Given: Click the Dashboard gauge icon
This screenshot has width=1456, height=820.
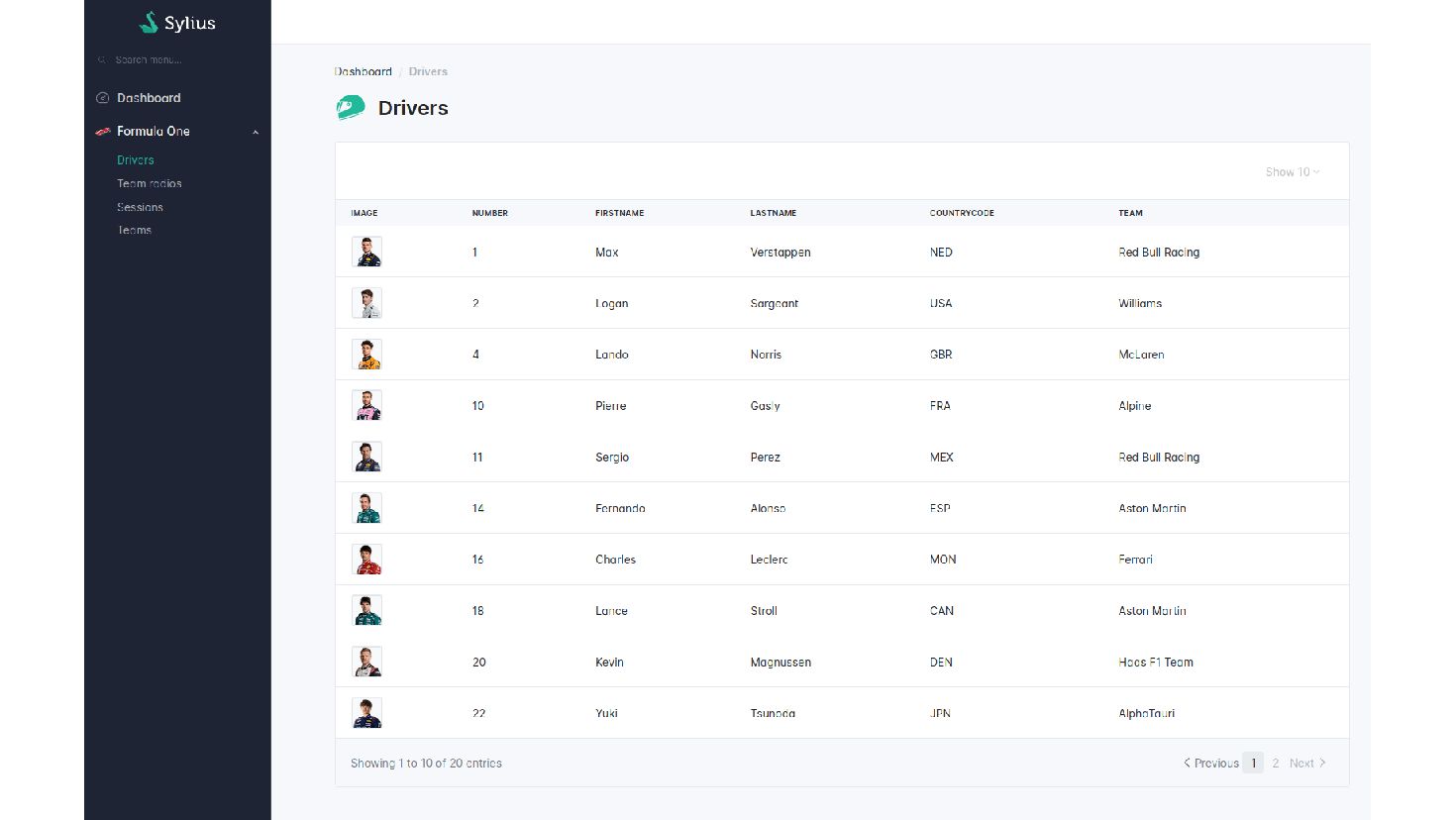Looking at the screenshot, I should pyautogui.click(x=102, y=98).
